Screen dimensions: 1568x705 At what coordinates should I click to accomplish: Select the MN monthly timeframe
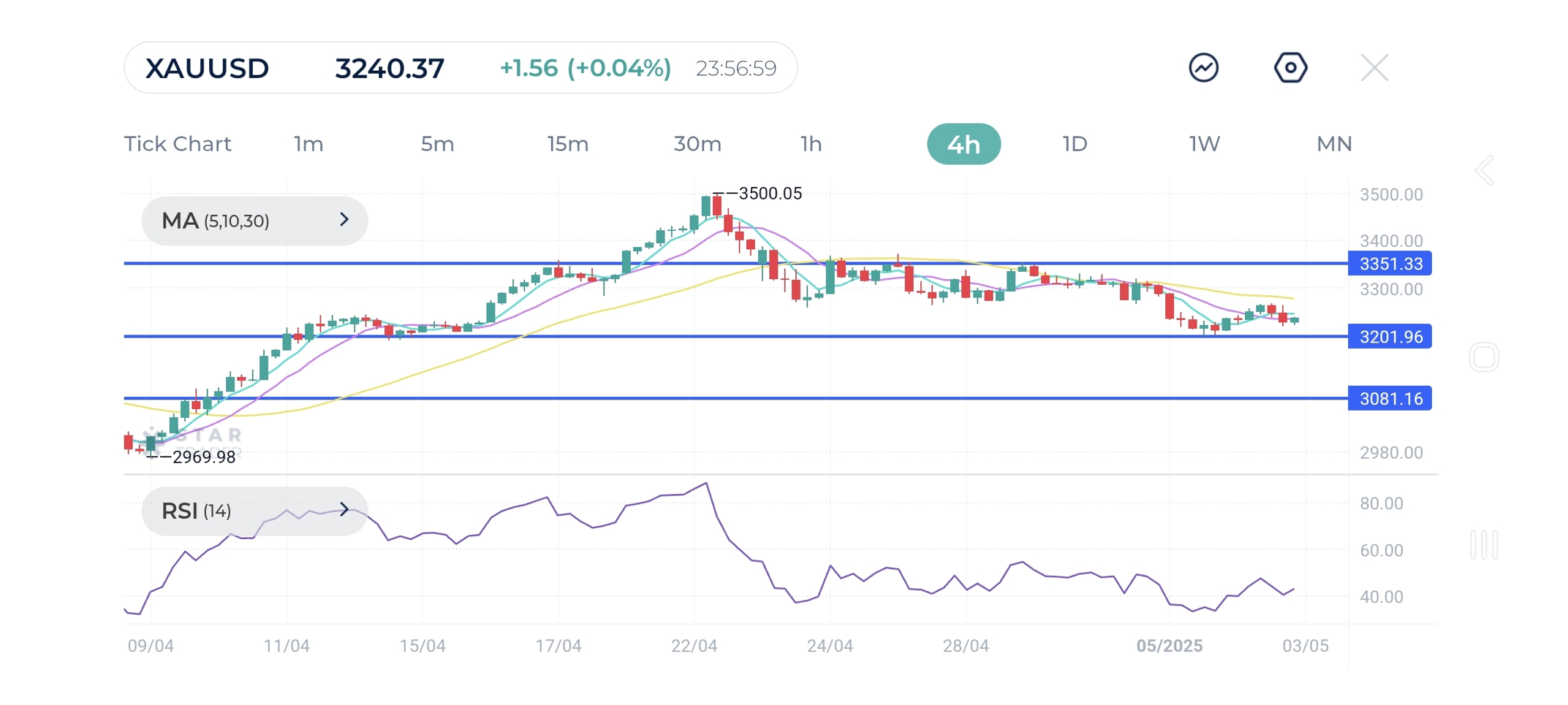point(1334,144)
